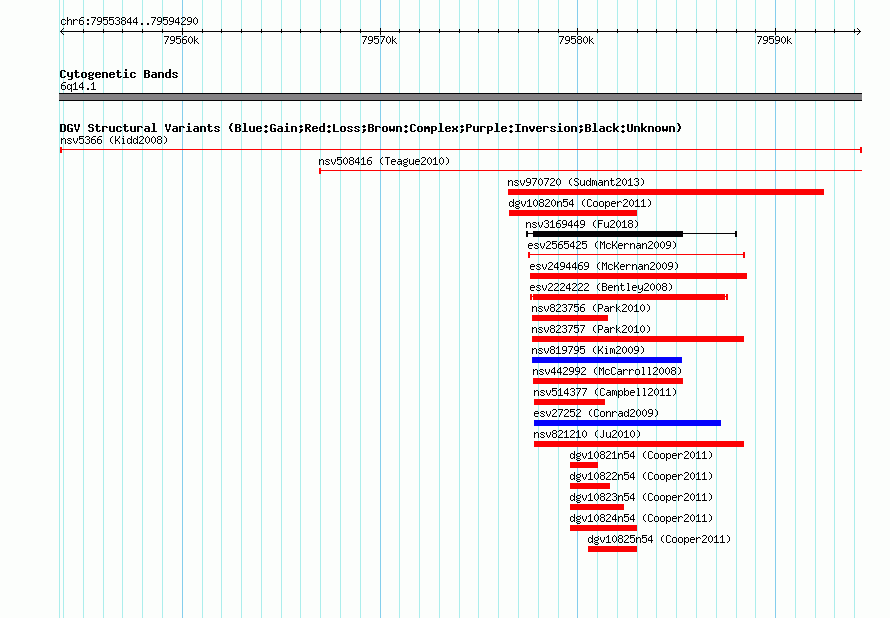Click the nsv5366 (Kidd2008) variant label

tap(114, 140)
